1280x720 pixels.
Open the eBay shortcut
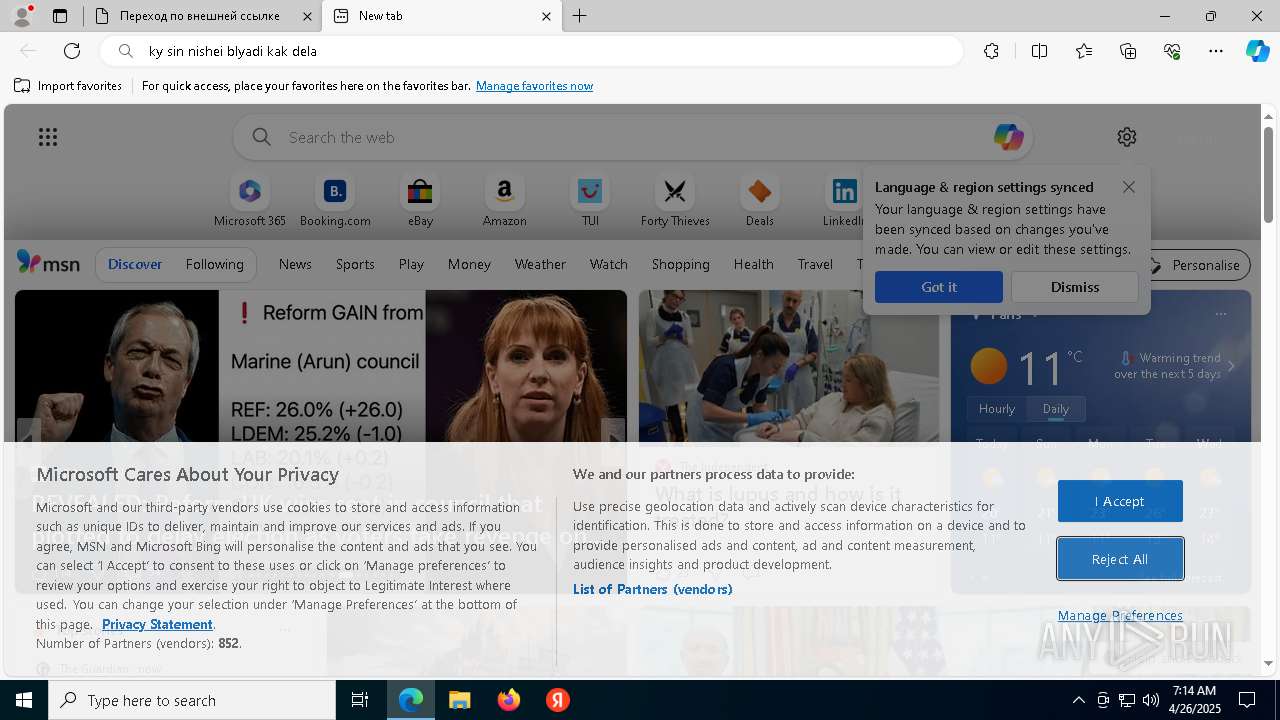tap(420, 201)
